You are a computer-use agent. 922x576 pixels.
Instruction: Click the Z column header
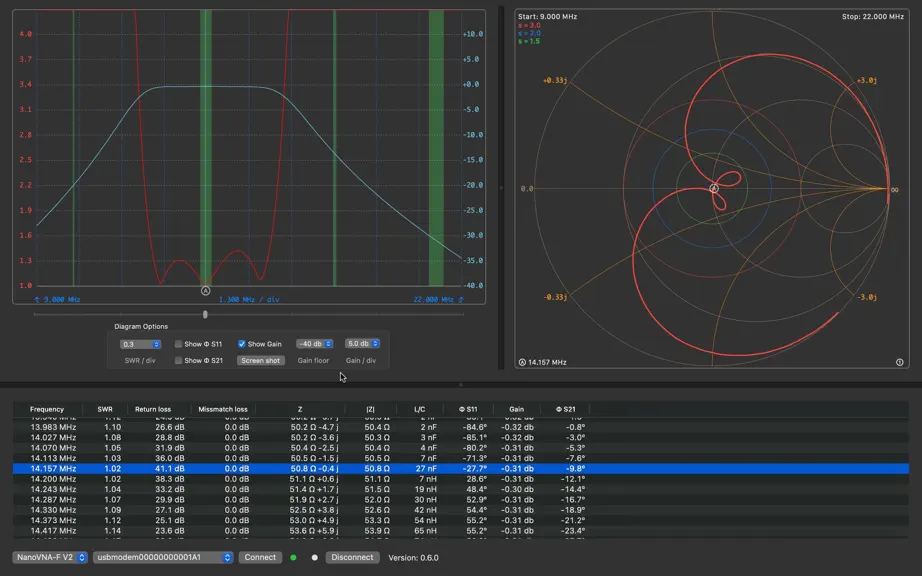[x=300, y=409]
